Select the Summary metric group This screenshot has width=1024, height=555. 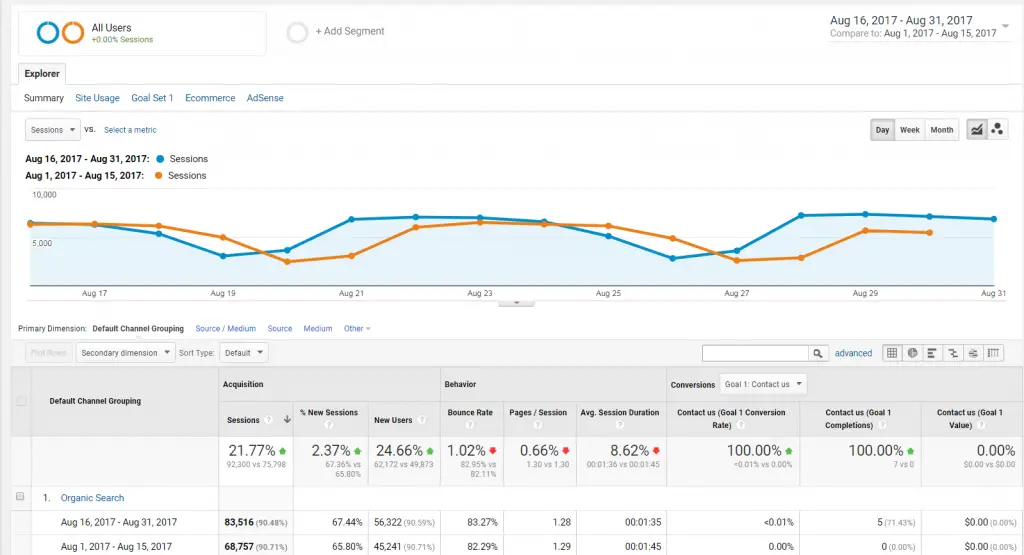(x=44, y=98)
